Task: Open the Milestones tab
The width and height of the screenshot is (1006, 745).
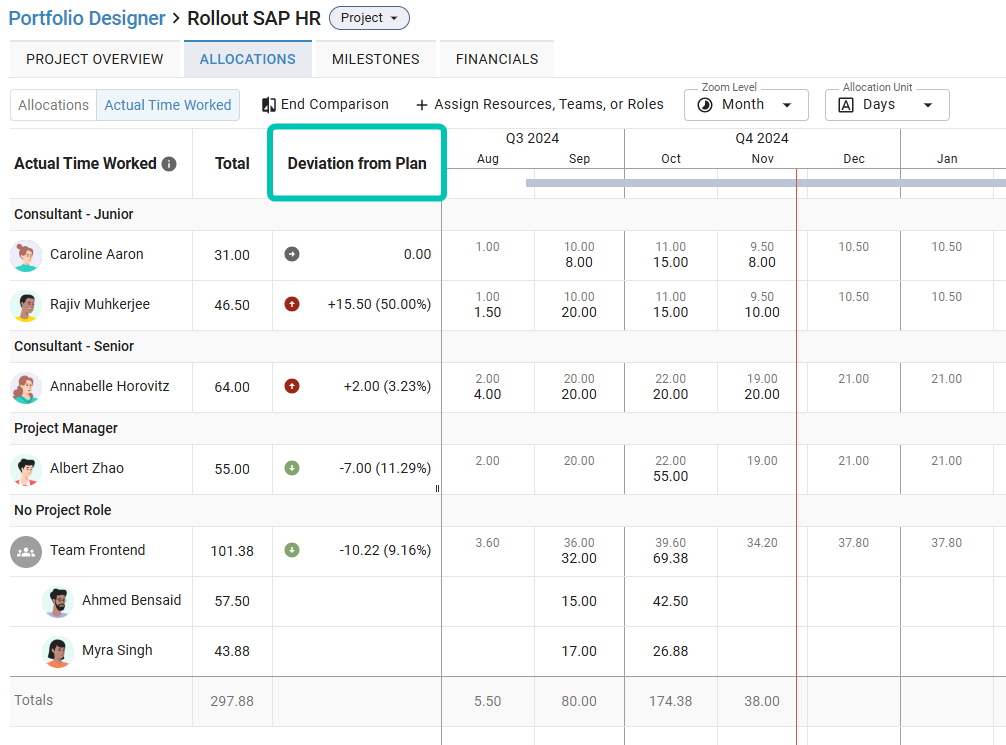Action: pyautogui.click(x=375, y=59)
